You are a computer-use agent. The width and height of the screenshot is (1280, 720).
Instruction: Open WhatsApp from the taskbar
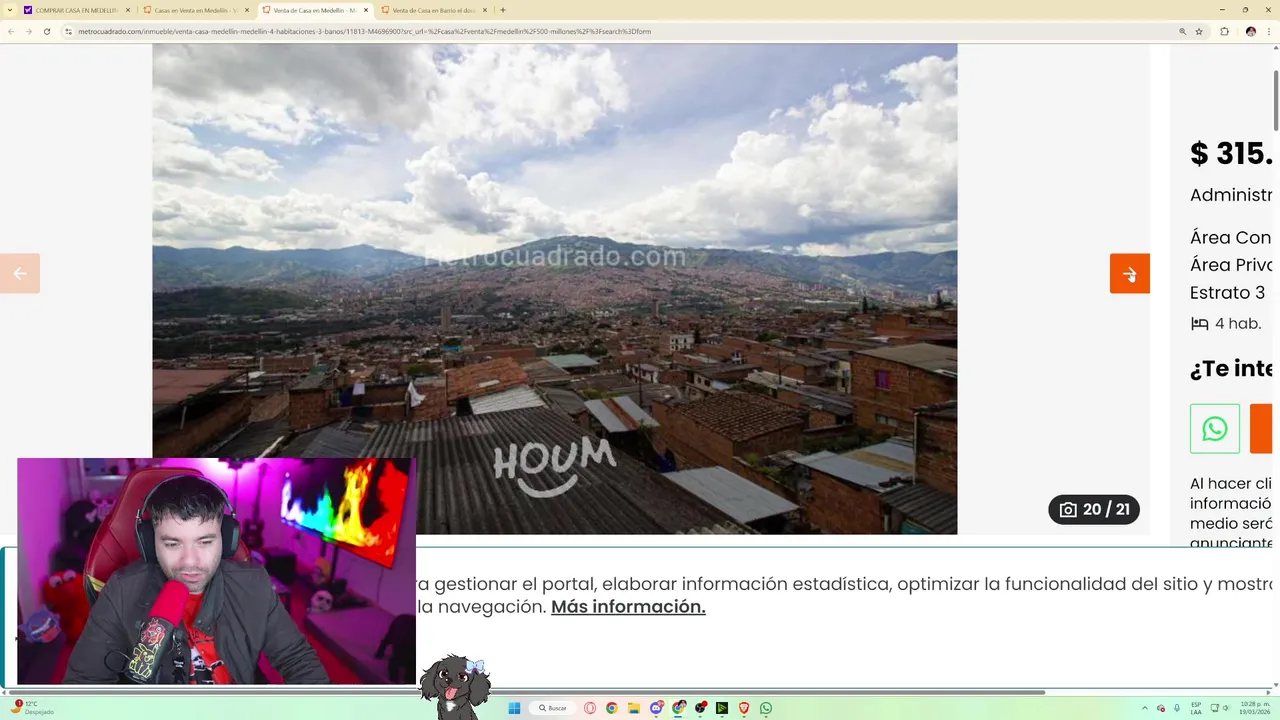pyautogui.click(x=766, y=708)
